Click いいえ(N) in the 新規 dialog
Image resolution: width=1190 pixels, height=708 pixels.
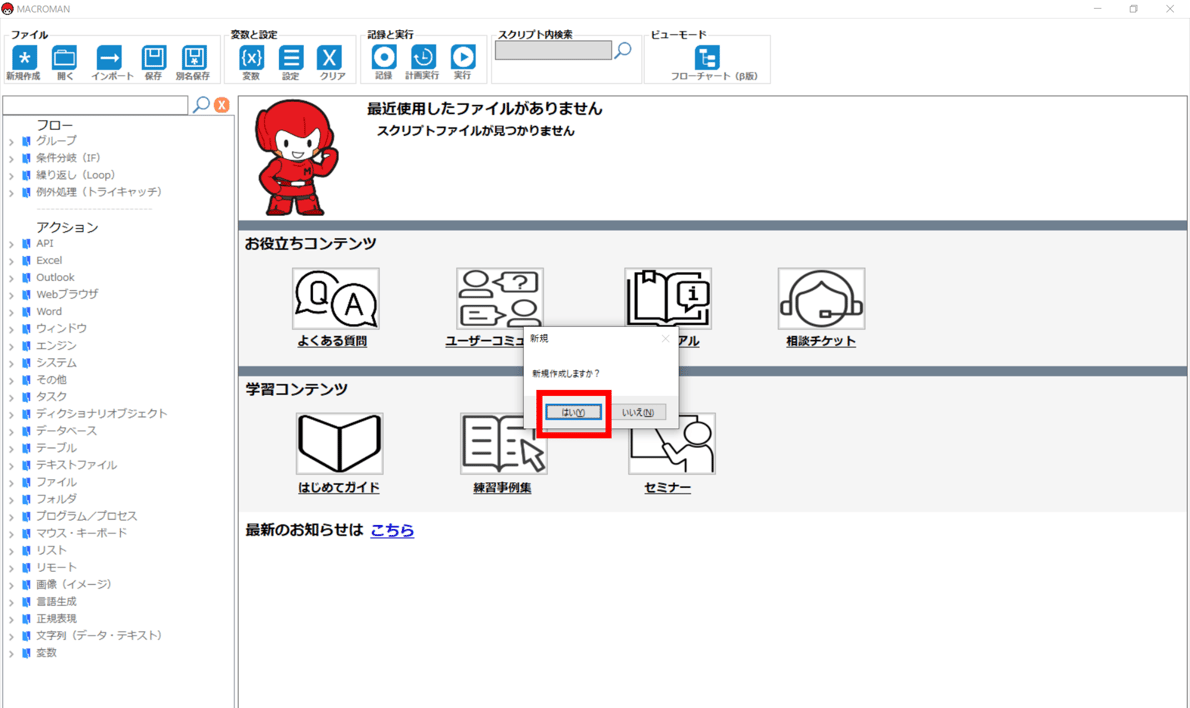638,412
